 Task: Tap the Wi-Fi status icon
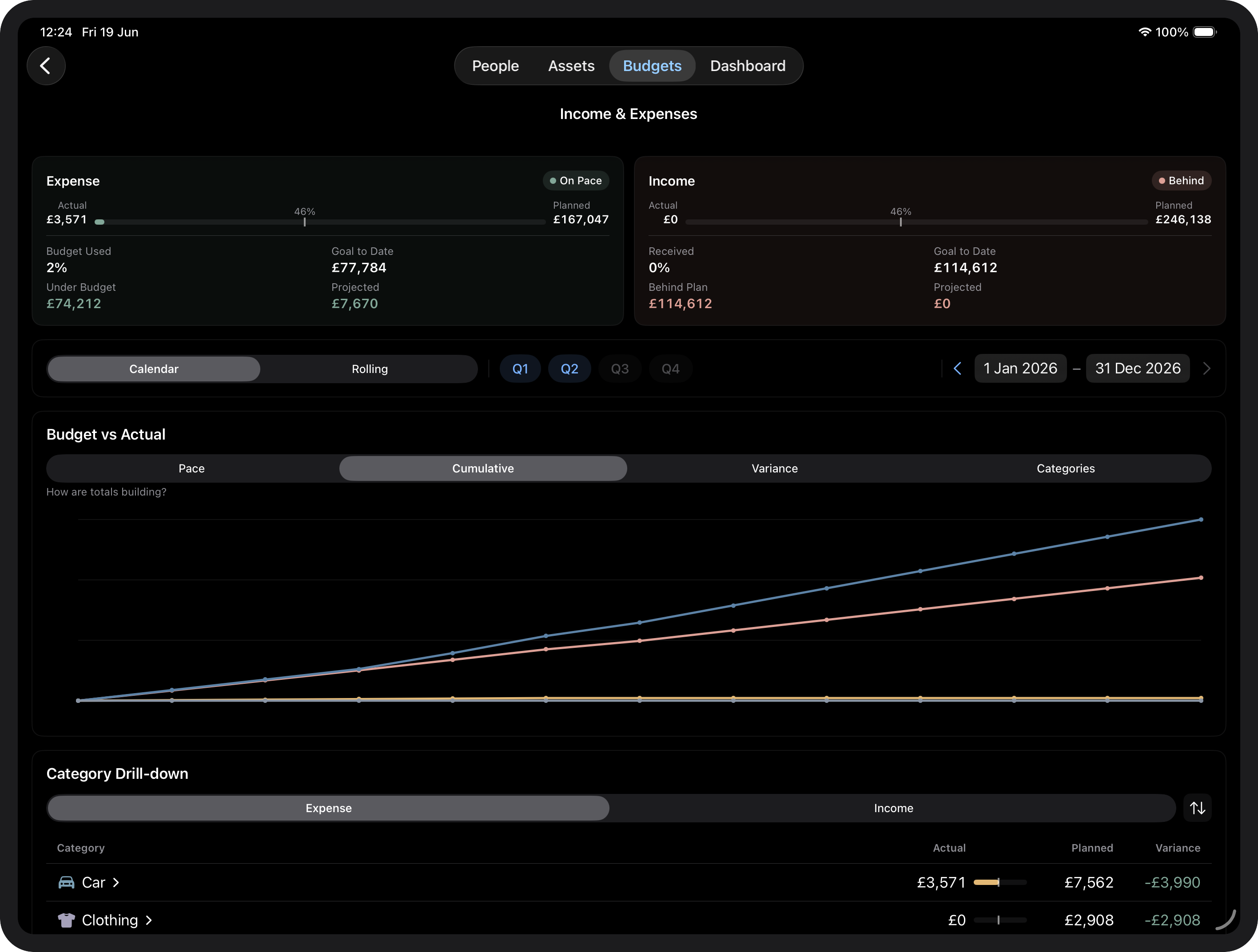click(1144, 32)
